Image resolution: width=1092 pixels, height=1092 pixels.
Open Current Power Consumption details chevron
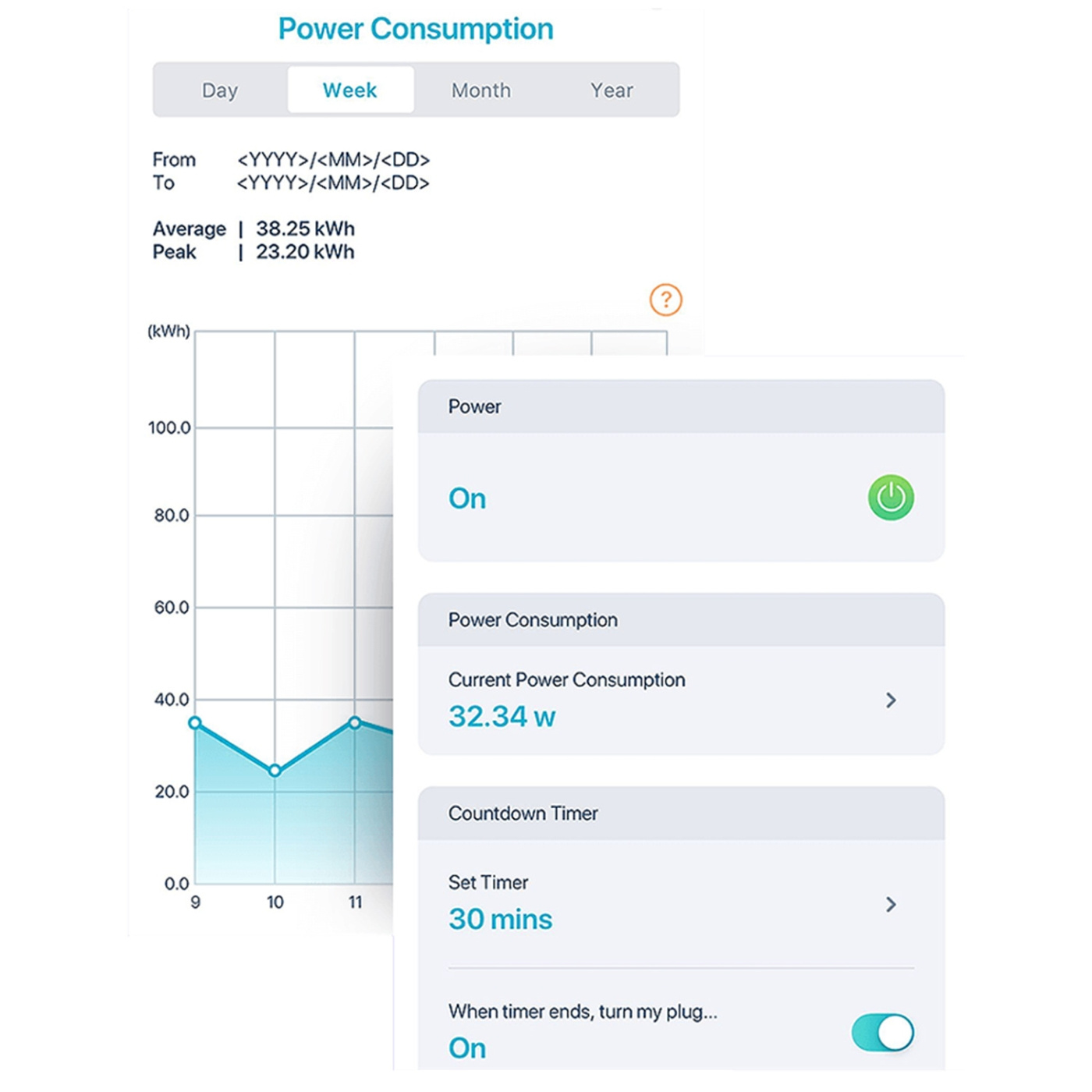click(x=891, y=700)
